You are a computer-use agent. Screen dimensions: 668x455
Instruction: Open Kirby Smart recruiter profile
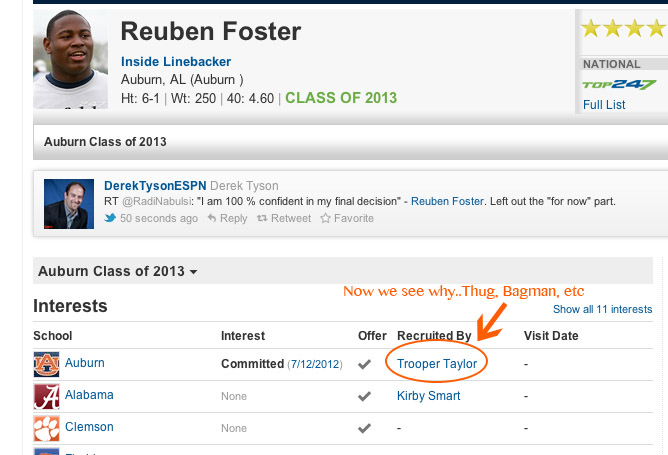(428, 395)
